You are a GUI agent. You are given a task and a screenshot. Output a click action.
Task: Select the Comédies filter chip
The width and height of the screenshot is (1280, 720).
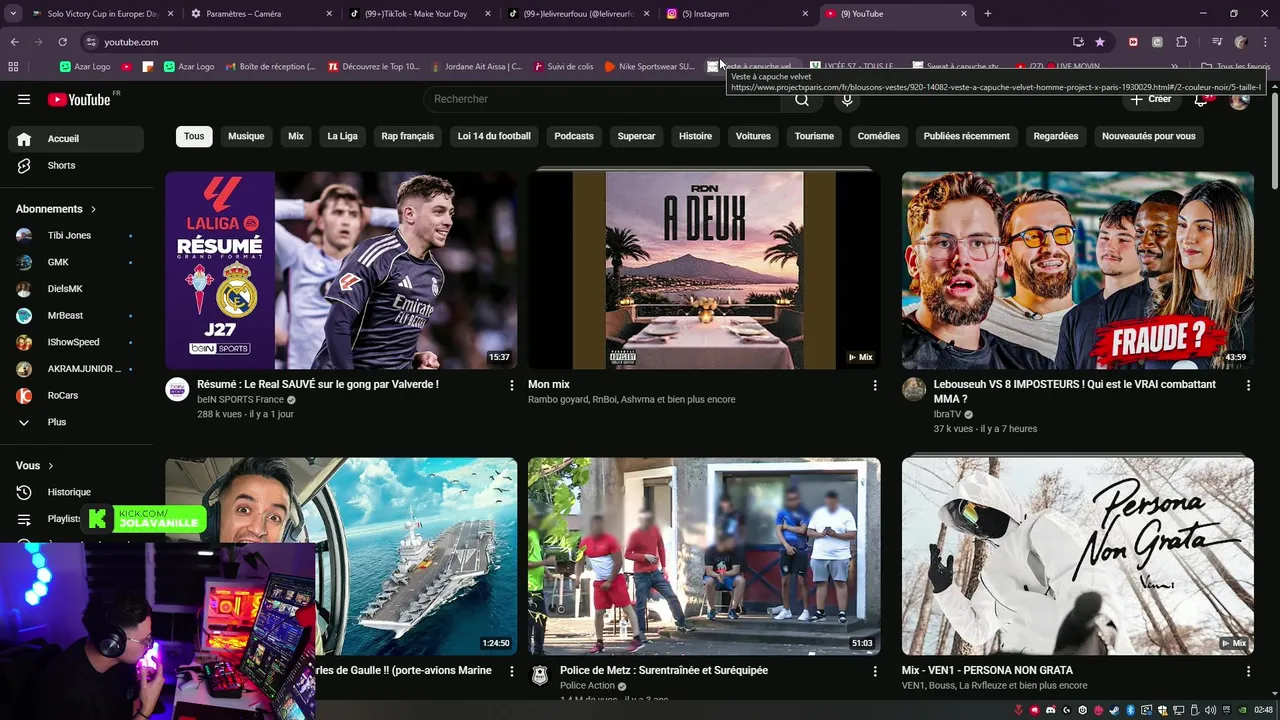pyautogui.click(x=879, y=136)
